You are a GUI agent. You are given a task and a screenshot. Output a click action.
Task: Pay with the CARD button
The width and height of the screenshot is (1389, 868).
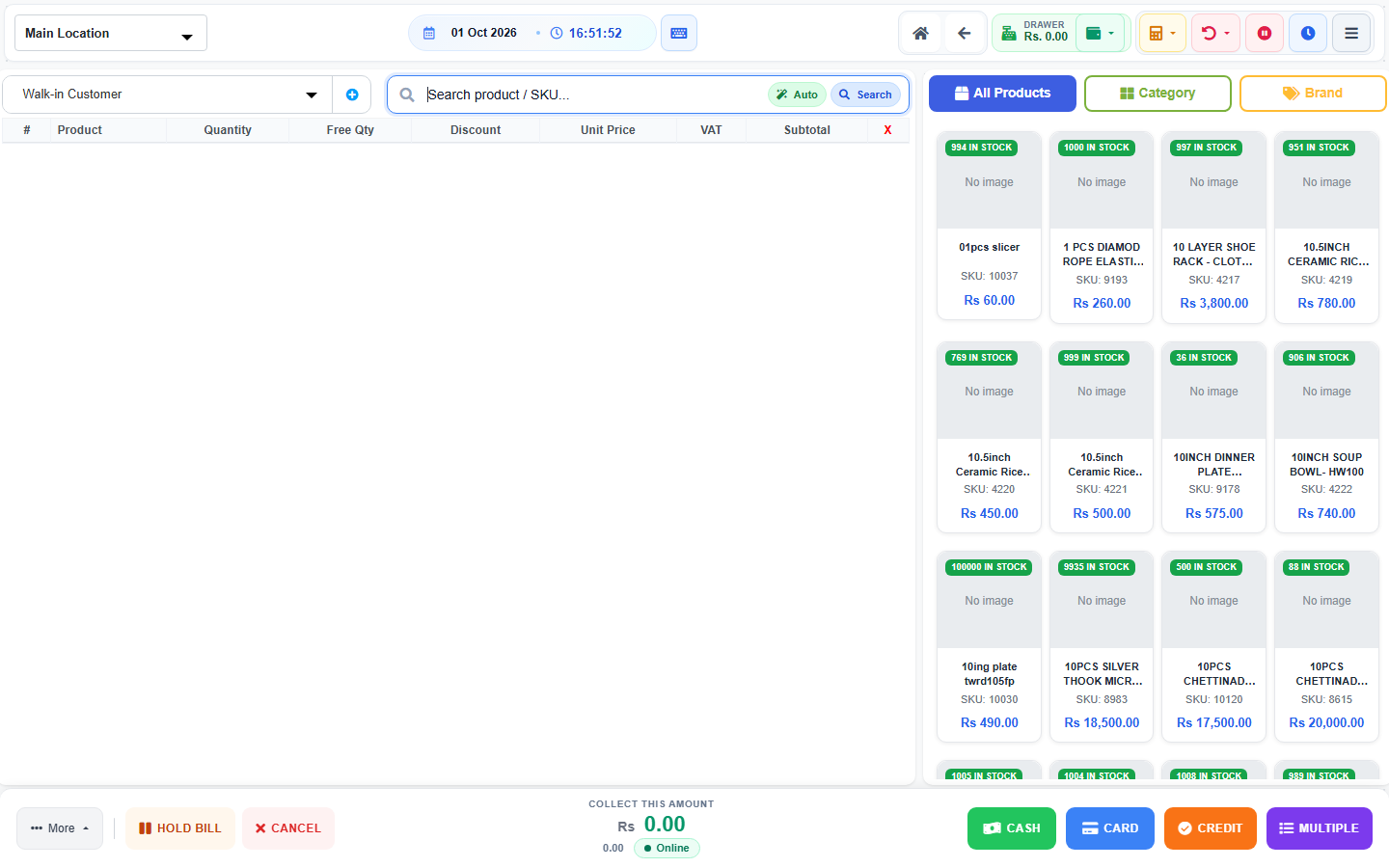(1110, 828)
